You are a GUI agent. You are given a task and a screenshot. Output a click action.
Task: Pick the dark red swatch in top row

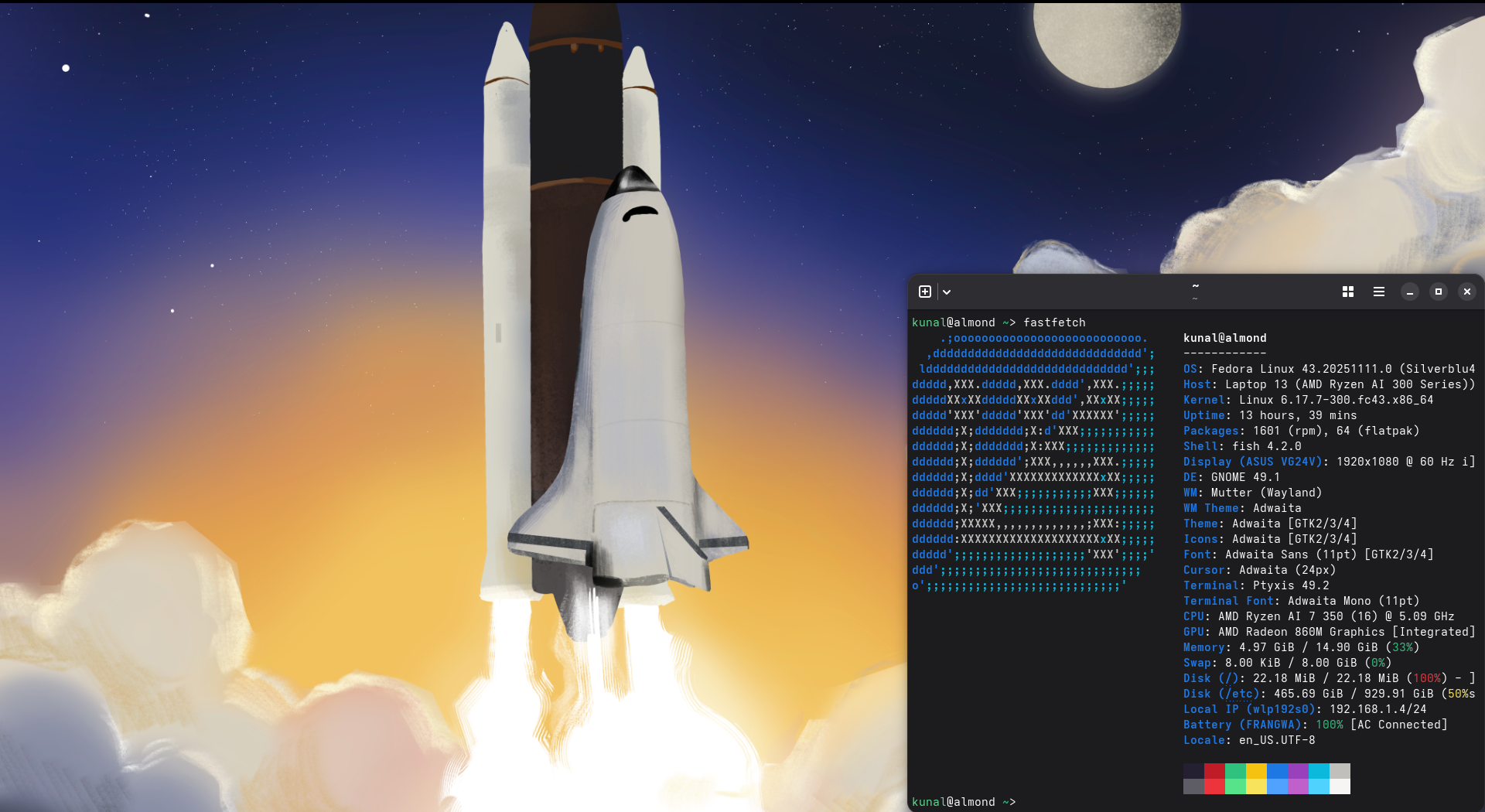(x=1214, y=771)
